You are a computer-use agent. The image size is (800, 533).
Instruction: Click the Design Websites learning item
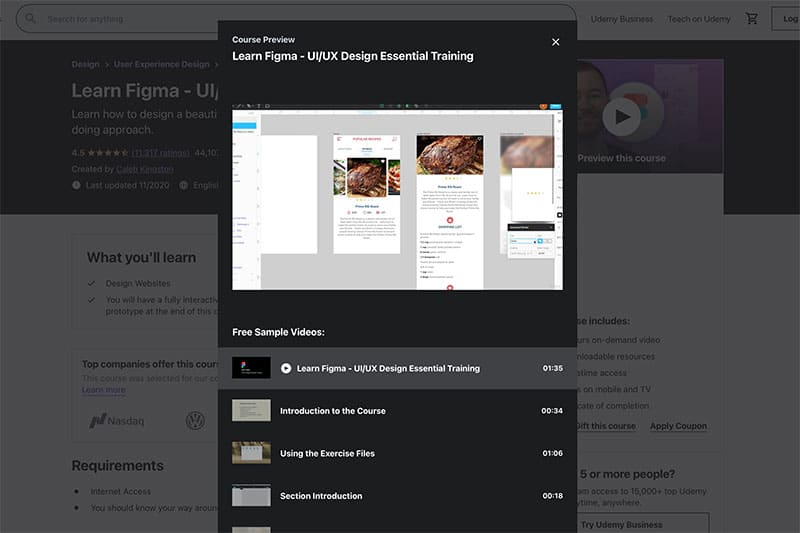tap(138, 284)
